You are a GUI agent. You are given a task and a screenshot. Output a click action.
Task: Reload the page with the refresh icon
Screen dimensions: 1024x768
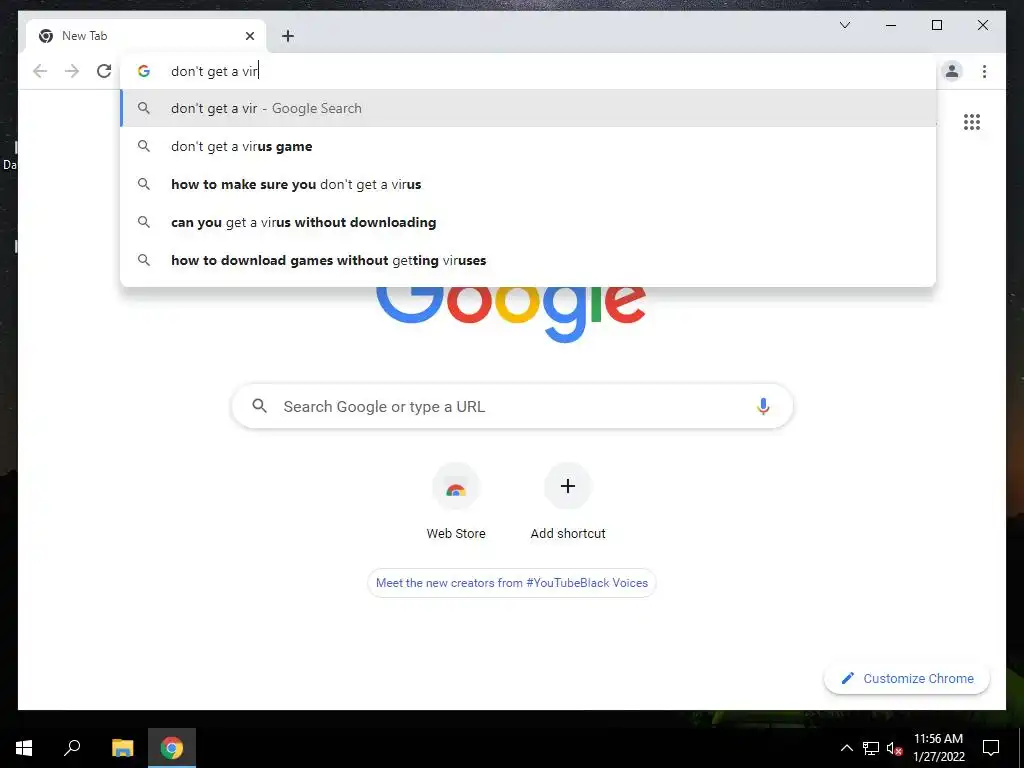tap(104, 71)
